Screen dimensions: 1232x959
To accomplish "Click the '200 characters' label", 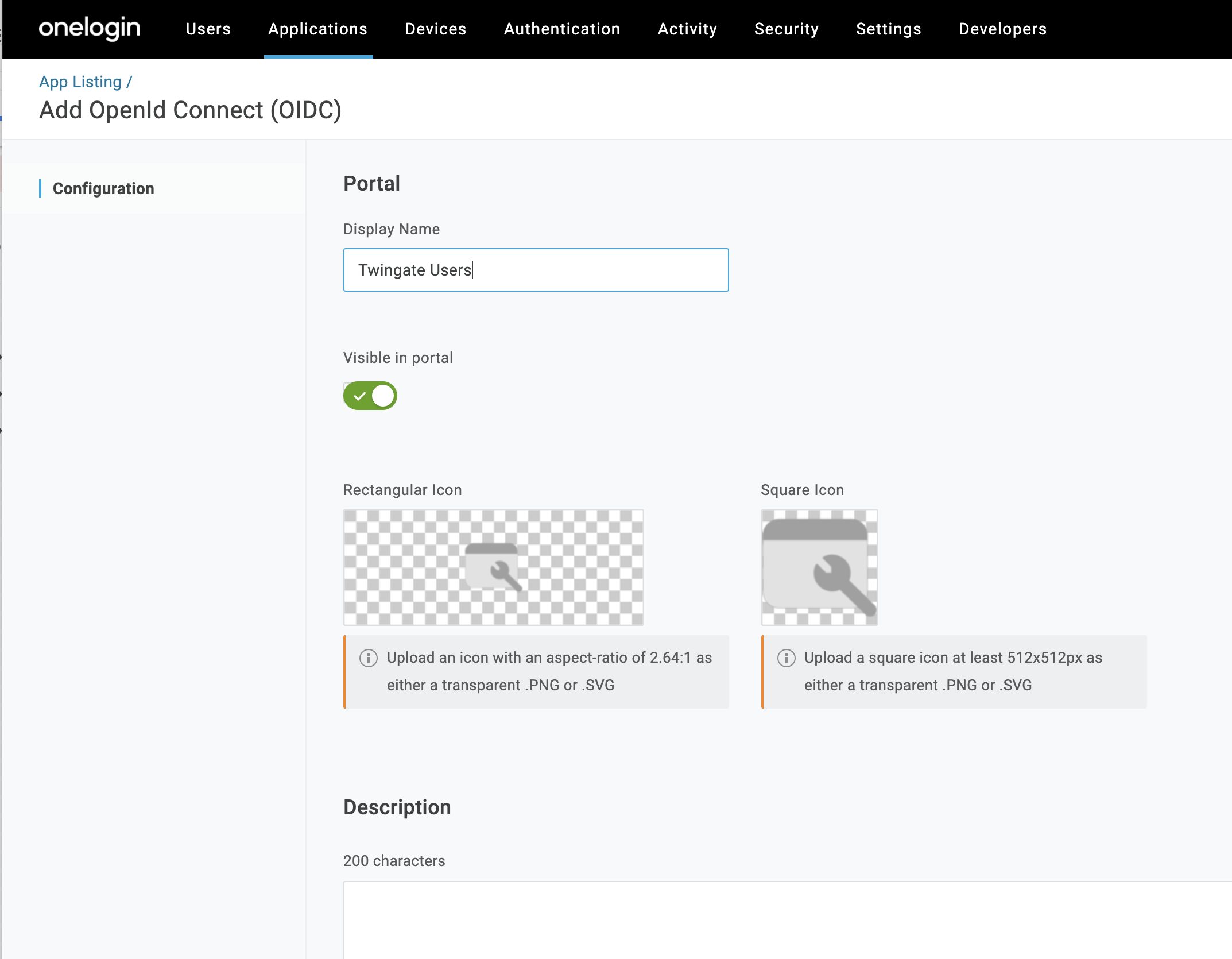I will pyautogui.click(x=394, y=861).
